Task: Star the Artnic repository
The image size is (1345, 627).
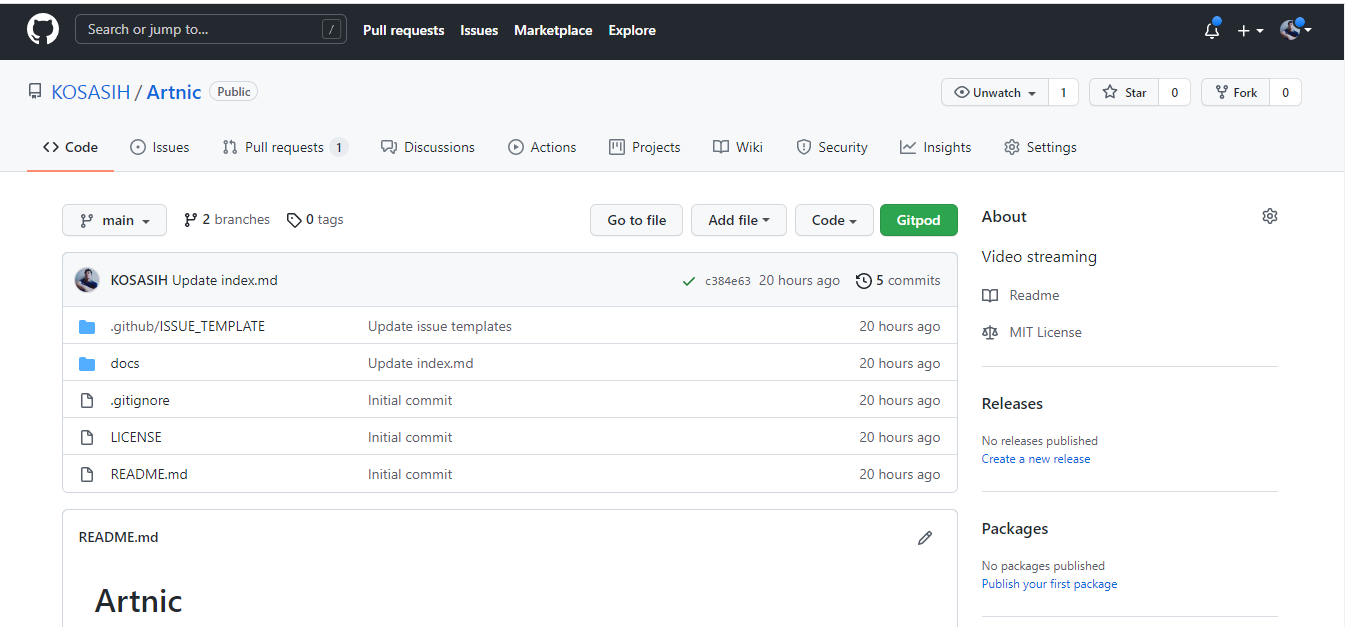Action: (x=1124, y=92)
